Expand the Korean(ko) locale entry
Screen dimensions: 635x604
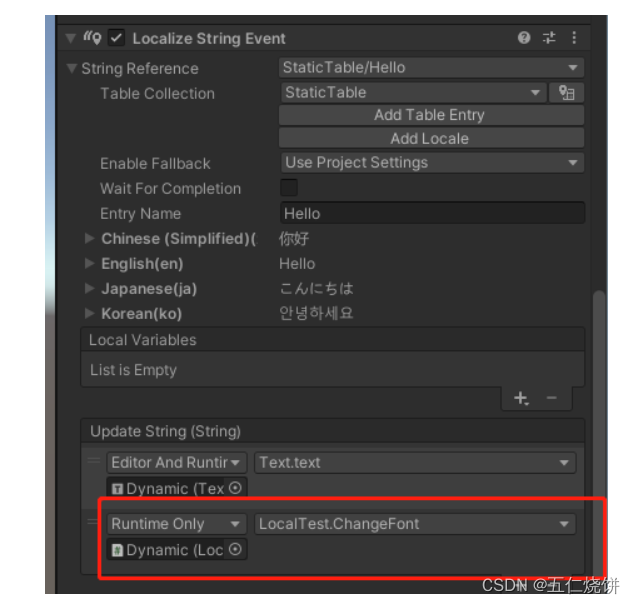click(90, 314)
